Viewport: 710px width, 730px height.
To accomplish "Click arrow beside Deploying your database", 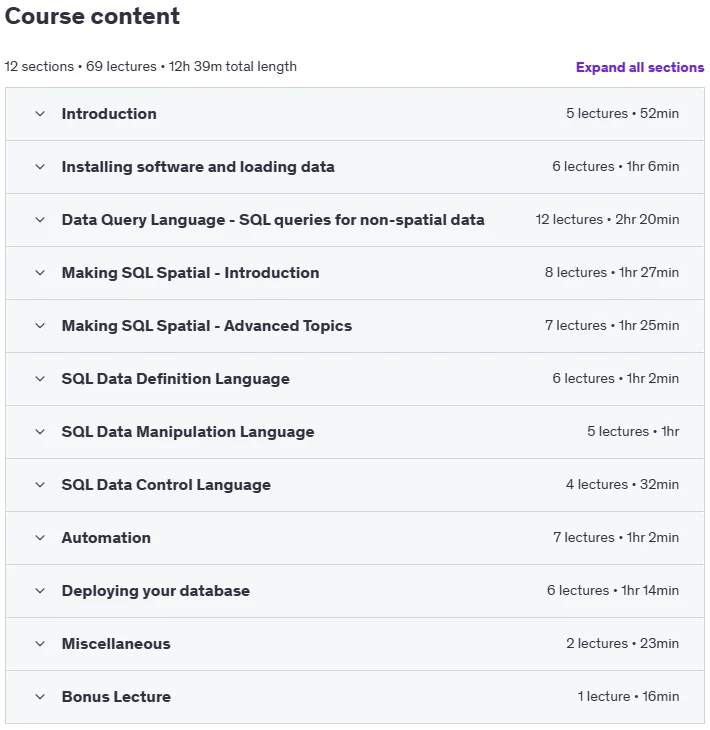I will pyautogui.click(x=40, y=591).
